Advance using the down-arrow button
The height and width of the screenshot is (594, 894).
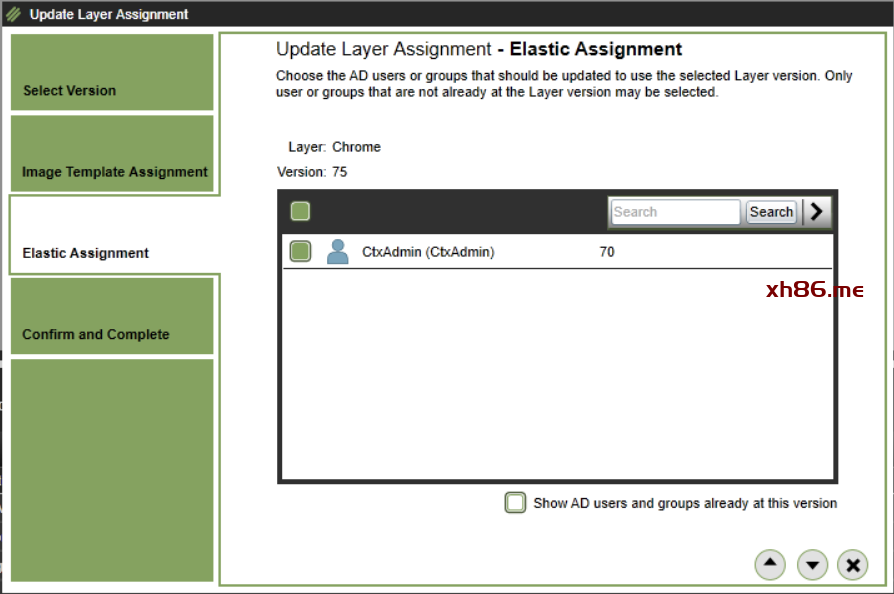pos(812,564)
